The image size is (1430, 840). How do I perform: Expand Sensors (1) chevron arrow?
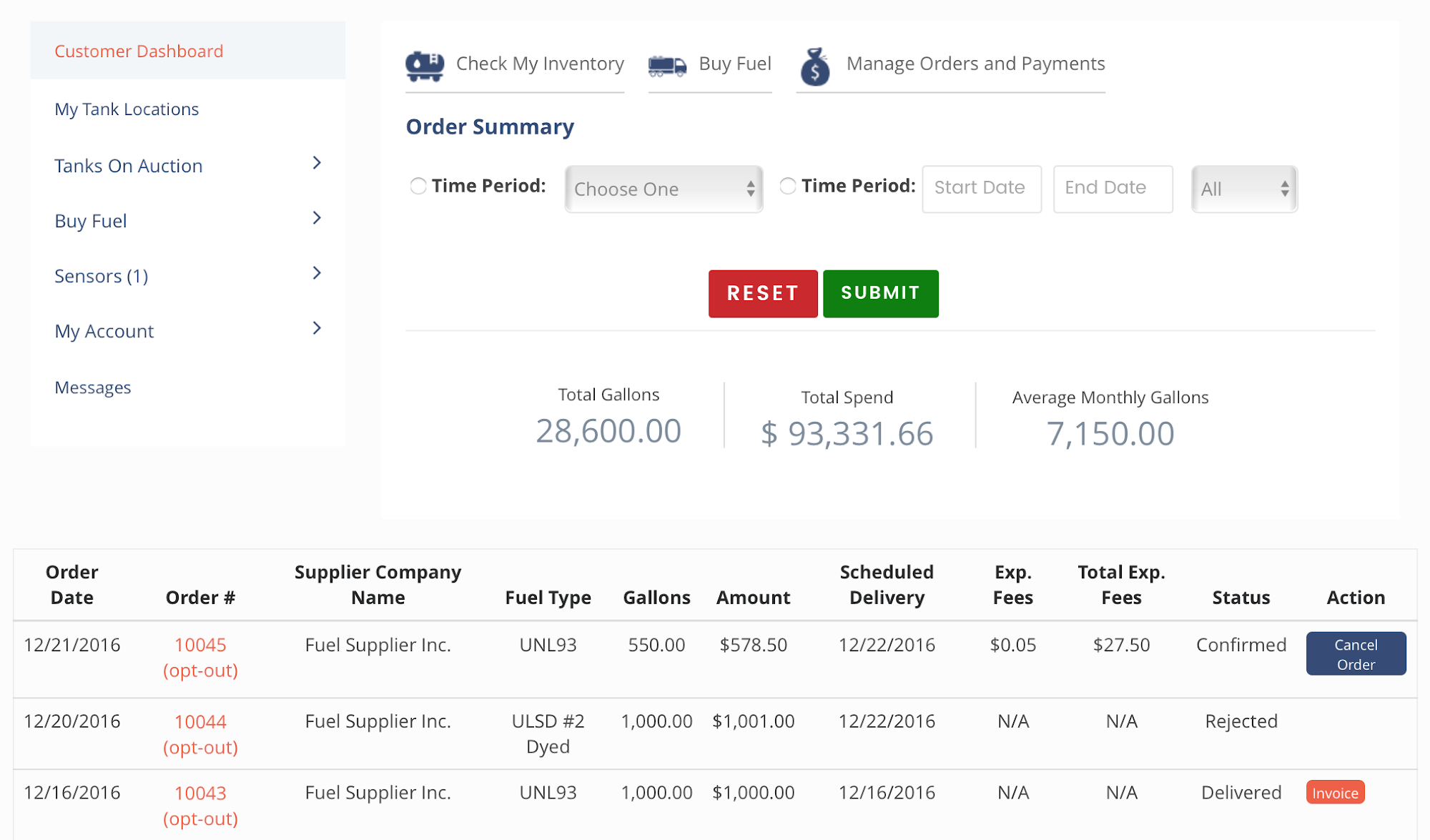(317, 273)
